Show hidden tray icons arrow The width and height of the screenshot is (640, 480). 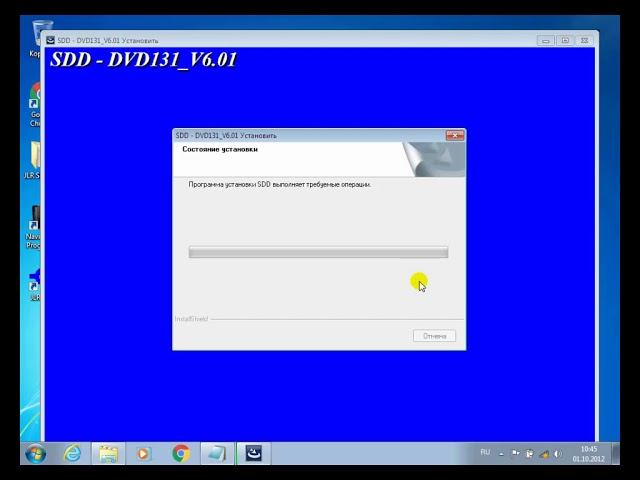click(x=501, y=453)
